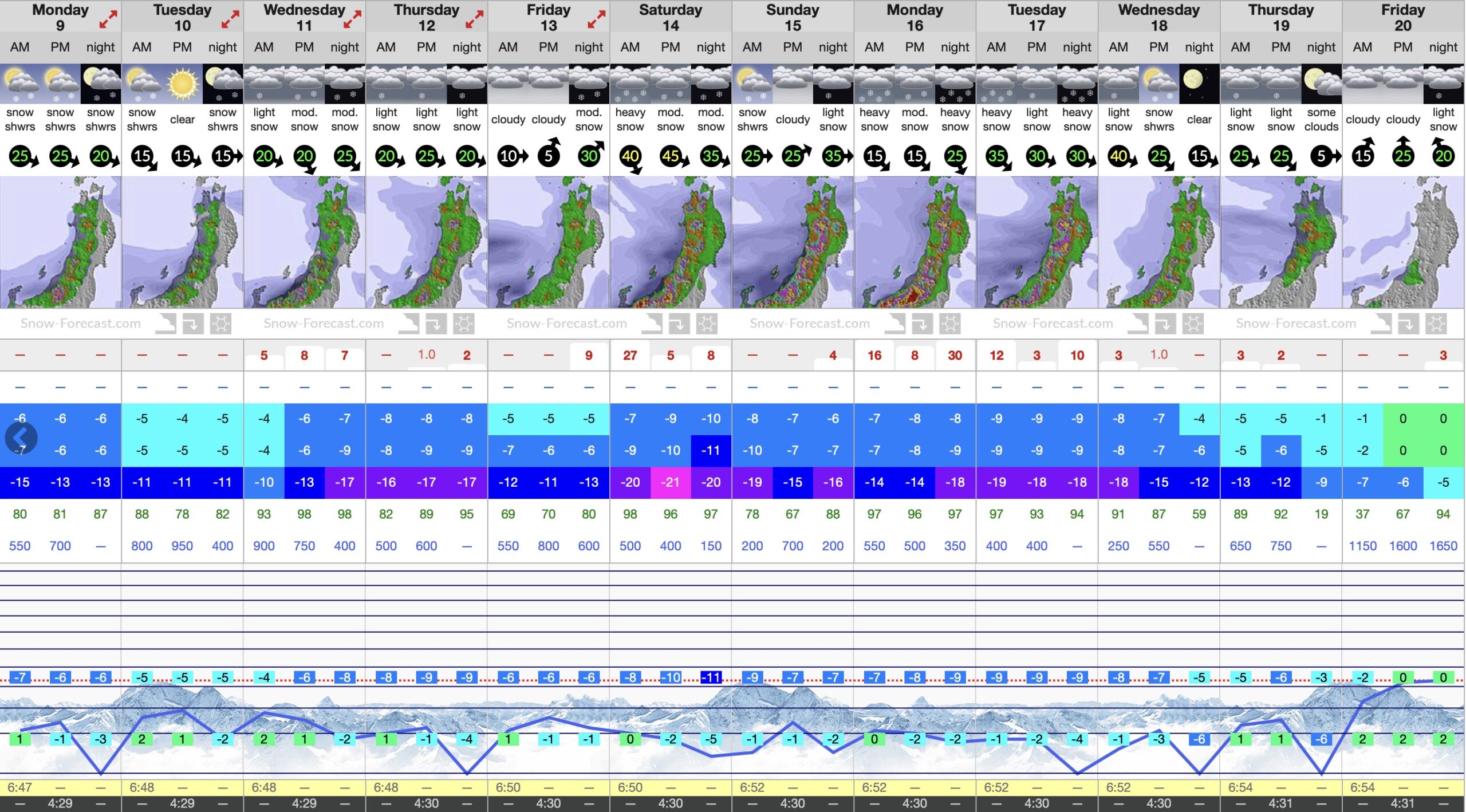
Task: Expand Thursday 12 using red arrow icon
Action: point(474,19)
